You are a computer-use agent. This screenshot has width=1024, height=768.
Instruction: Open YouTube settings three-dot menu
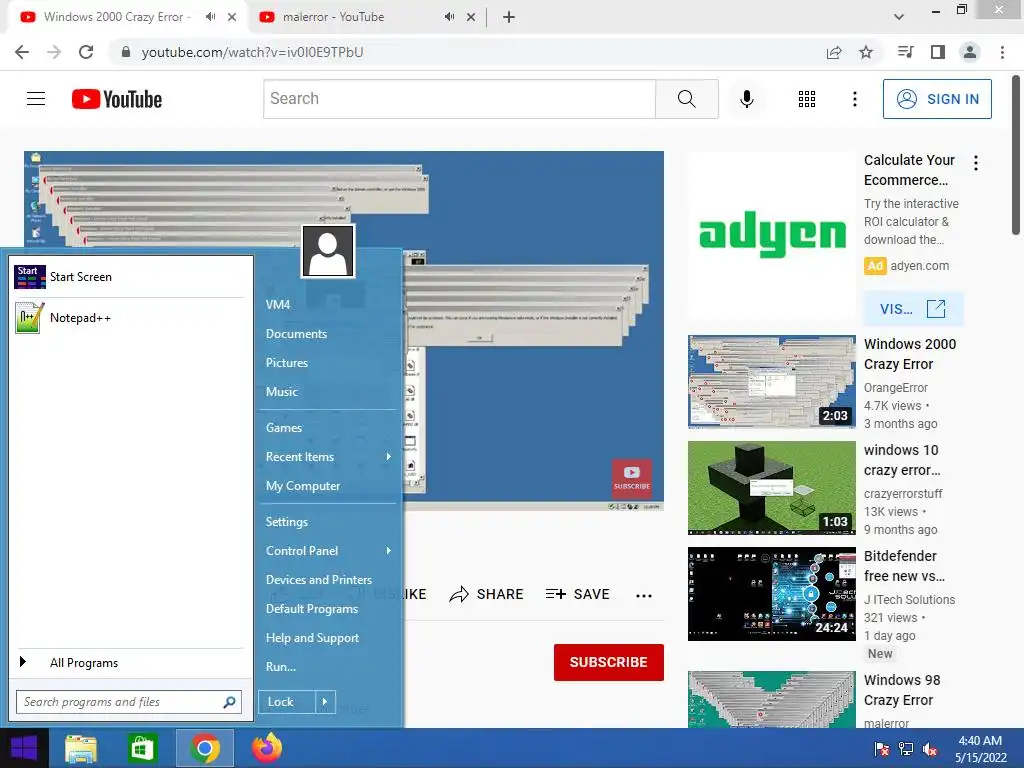click(854, 99)
